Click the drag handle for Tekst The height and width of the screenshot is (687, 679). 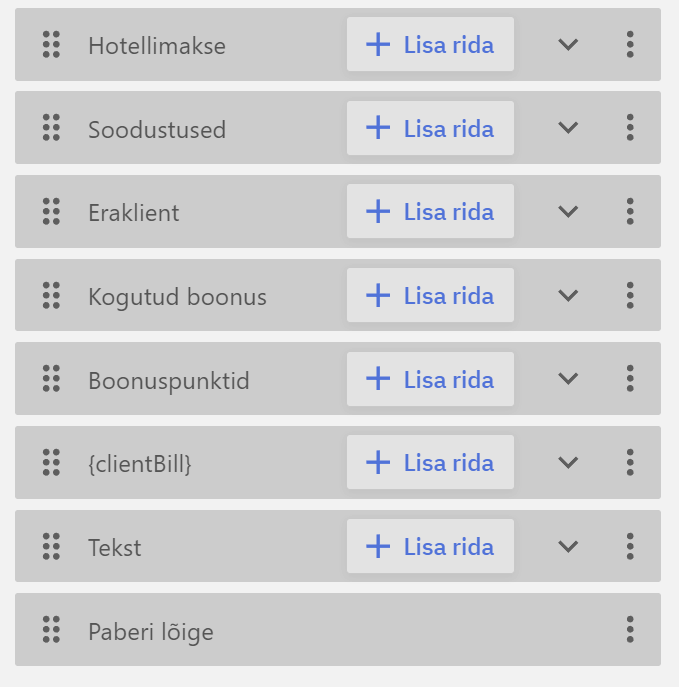(x=51, y=546)
